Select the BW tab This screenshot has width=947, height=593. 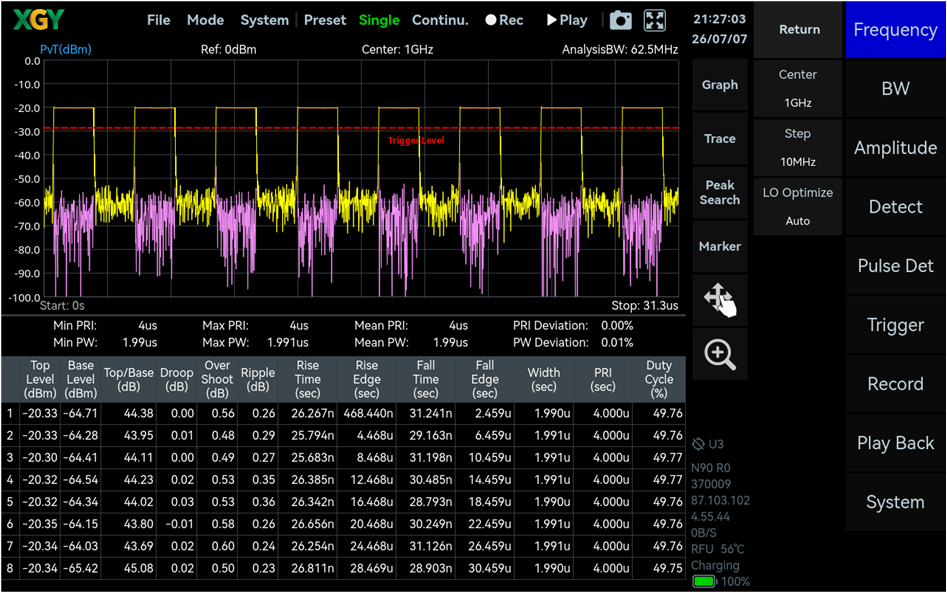pyautogui.click(x=895, y=88)
